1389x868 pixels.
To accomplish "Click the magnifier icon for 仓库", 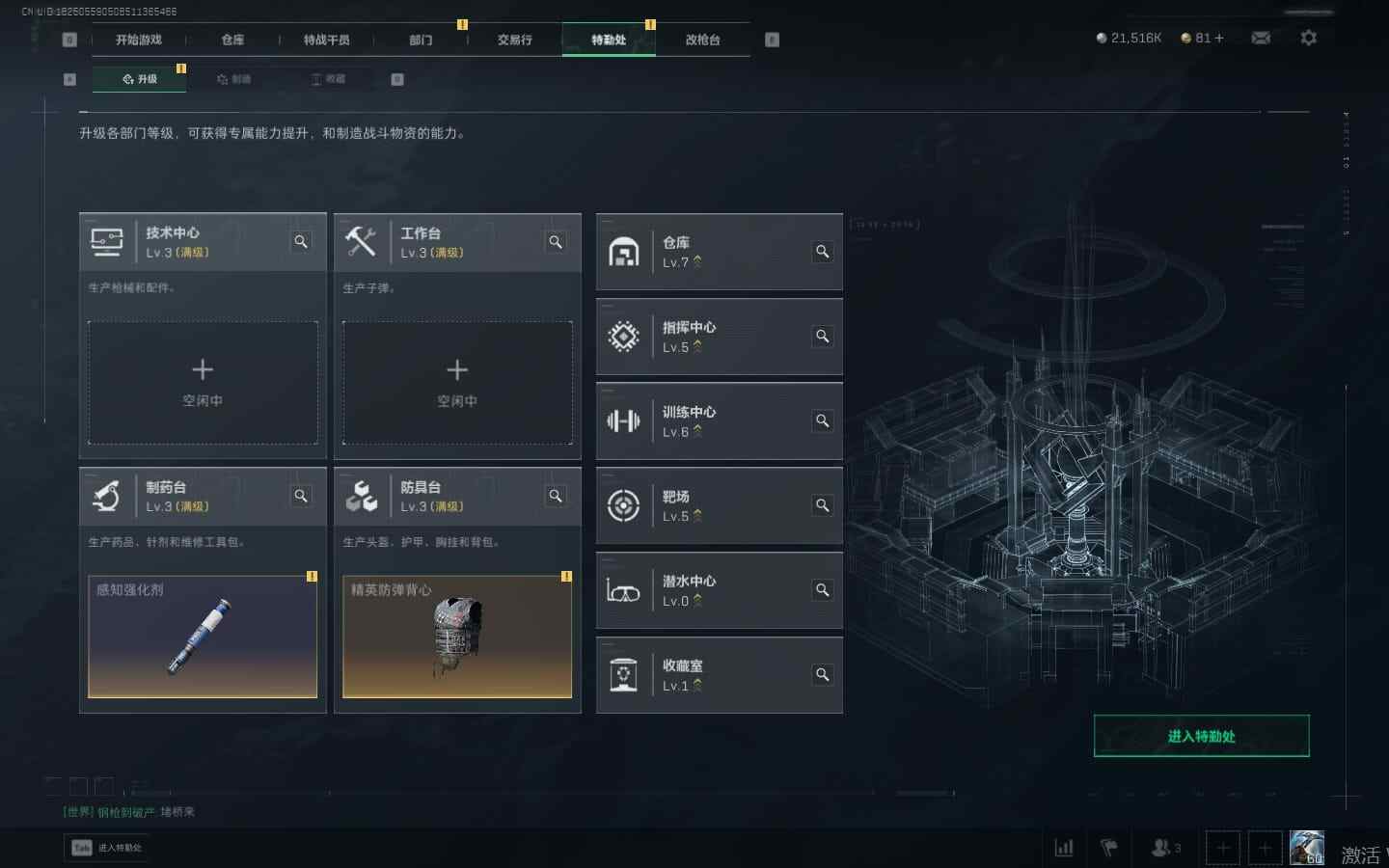I will click(x=822, y=252).
